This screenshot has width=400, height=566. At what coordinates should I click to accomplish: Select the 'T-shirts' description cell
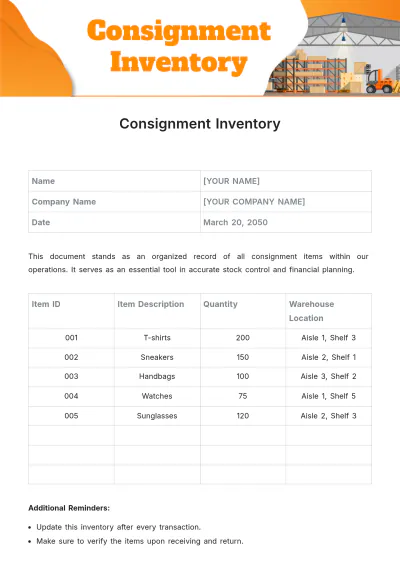[x=157, y=338]
